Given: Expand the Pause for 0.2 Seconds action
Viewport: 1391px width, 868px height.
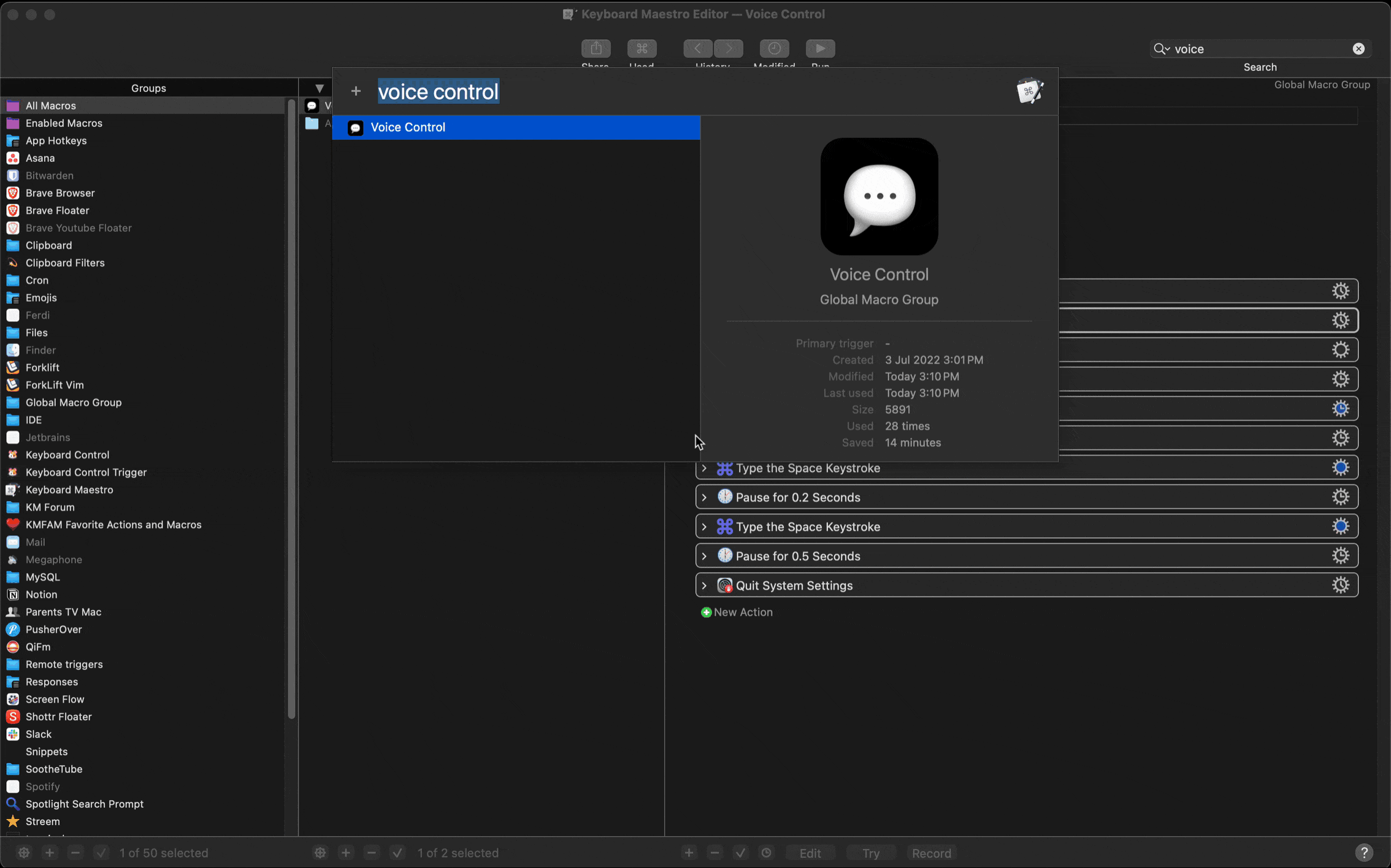Looking at the screenshot, I should 704,497.
